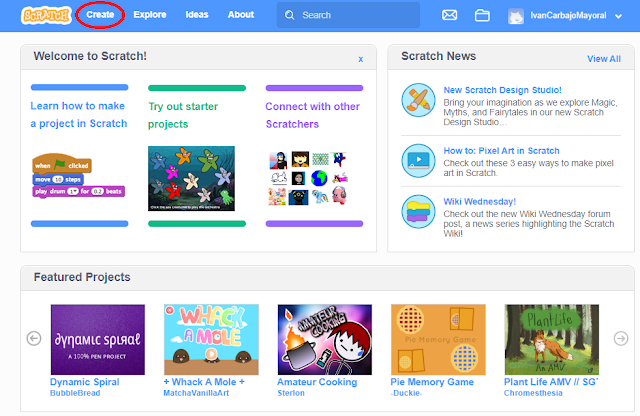640x416 pixels.
Task: Click the Wiki Wednesday blocks news icon
Action: click(x=418, y=212)
